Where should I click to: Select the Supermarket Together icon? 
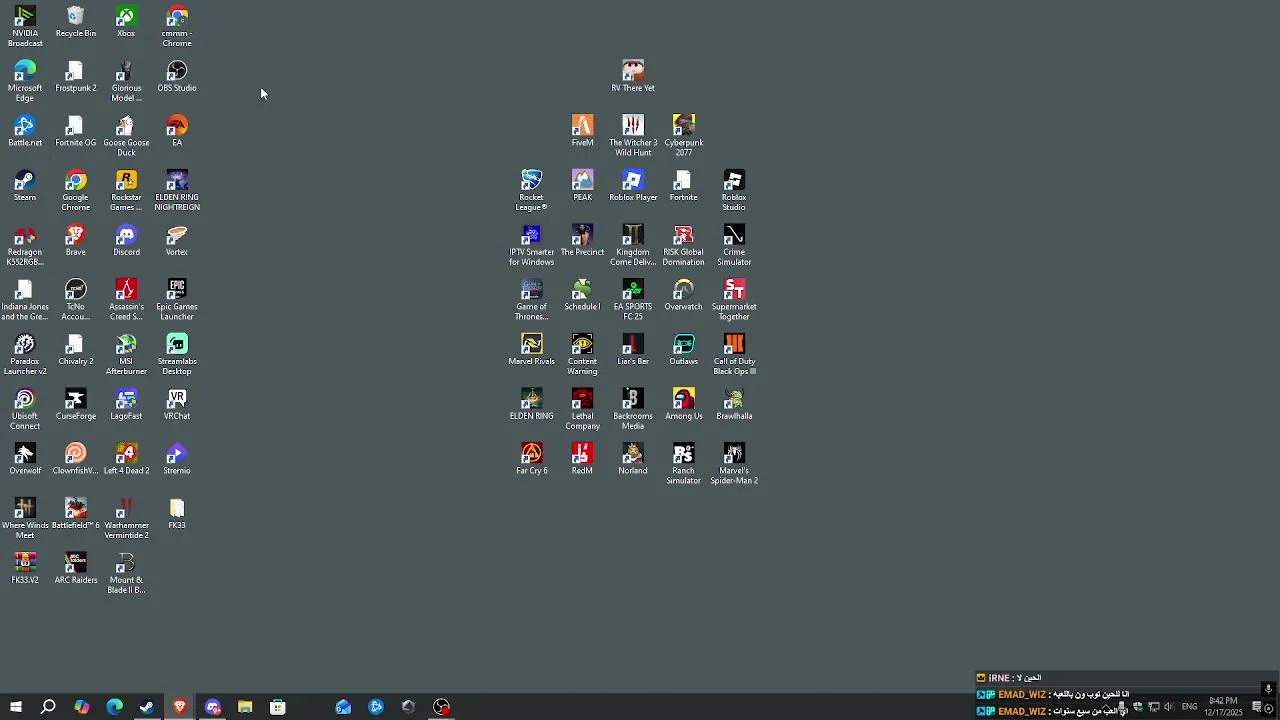pyautogui.click(x=734, y=300)
